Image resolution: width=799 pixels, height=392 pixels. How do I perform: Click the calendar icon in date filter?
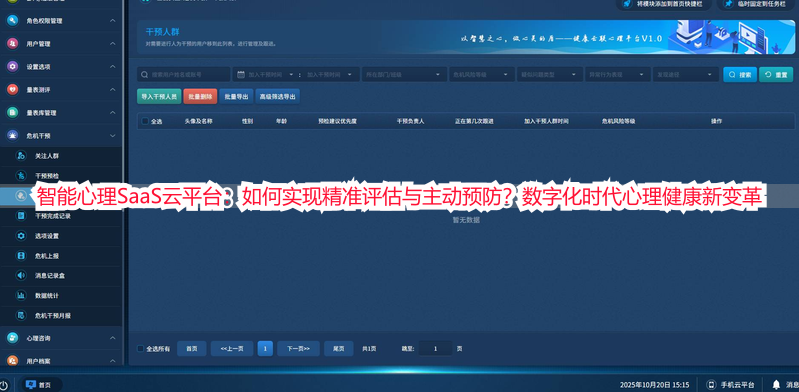[241, 74]
